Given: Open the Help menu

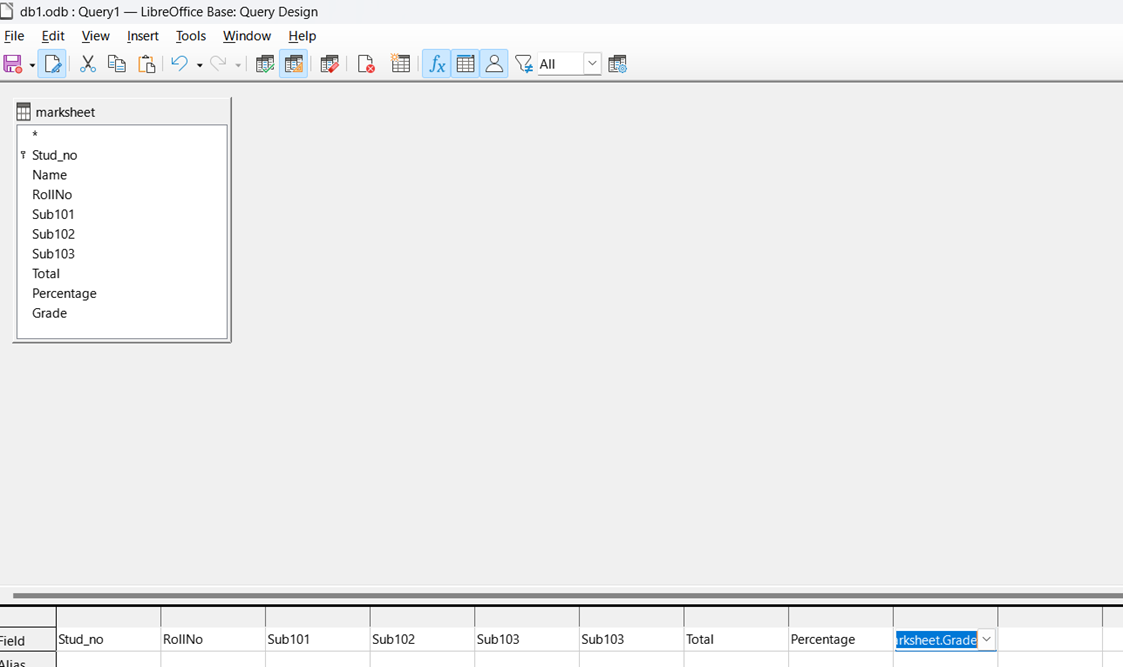Looking at the screenshot, I should (x=302, y=36).
